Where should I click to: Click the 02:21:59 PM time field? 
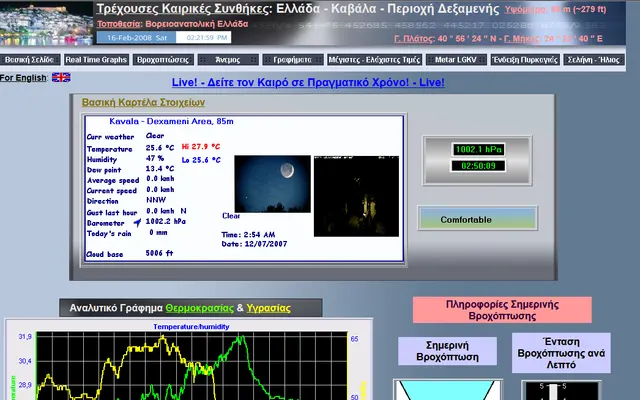click(204, 38)
